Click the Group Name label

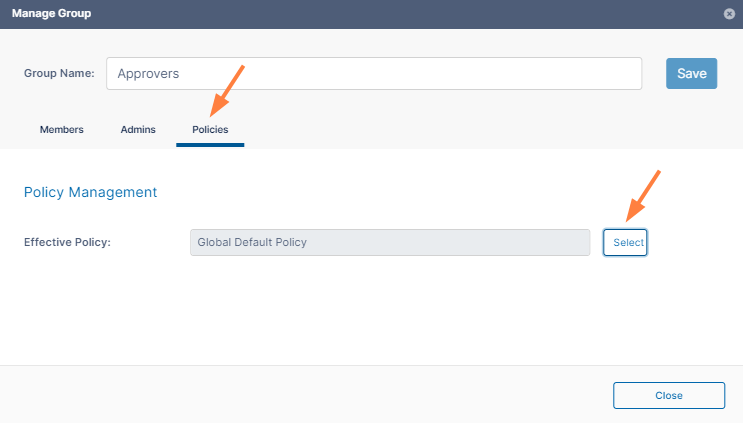pos(59,73)
